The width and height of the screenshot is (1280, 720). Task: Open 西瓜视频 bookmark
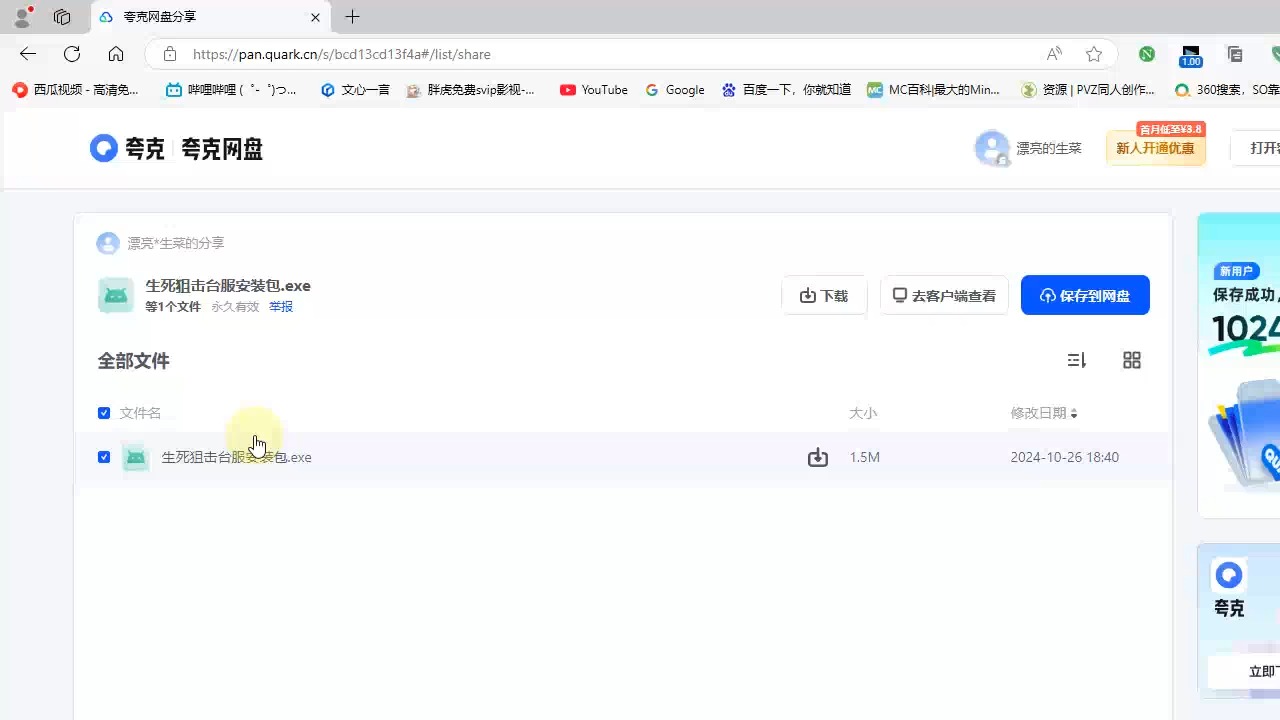point(75,90)
